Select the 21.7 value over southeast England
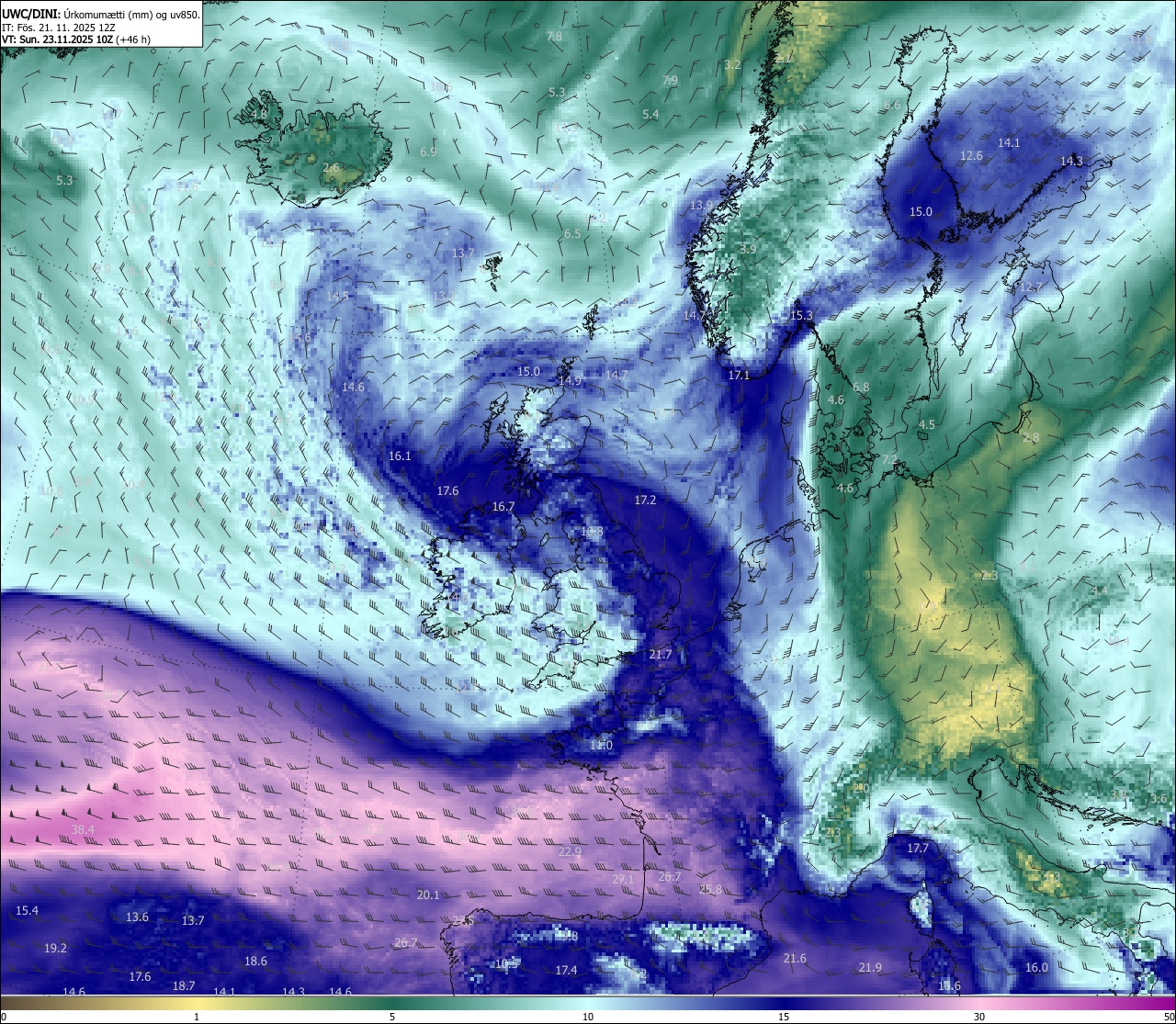Viewport: 1176px width, 1024px height. (x=660, y=655)
